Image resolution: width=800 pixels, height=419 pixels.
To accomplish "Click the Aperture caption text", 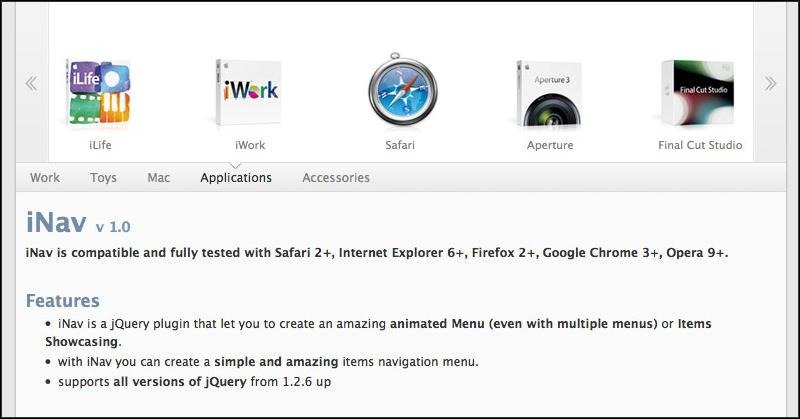I will click(x=550, y=145).
